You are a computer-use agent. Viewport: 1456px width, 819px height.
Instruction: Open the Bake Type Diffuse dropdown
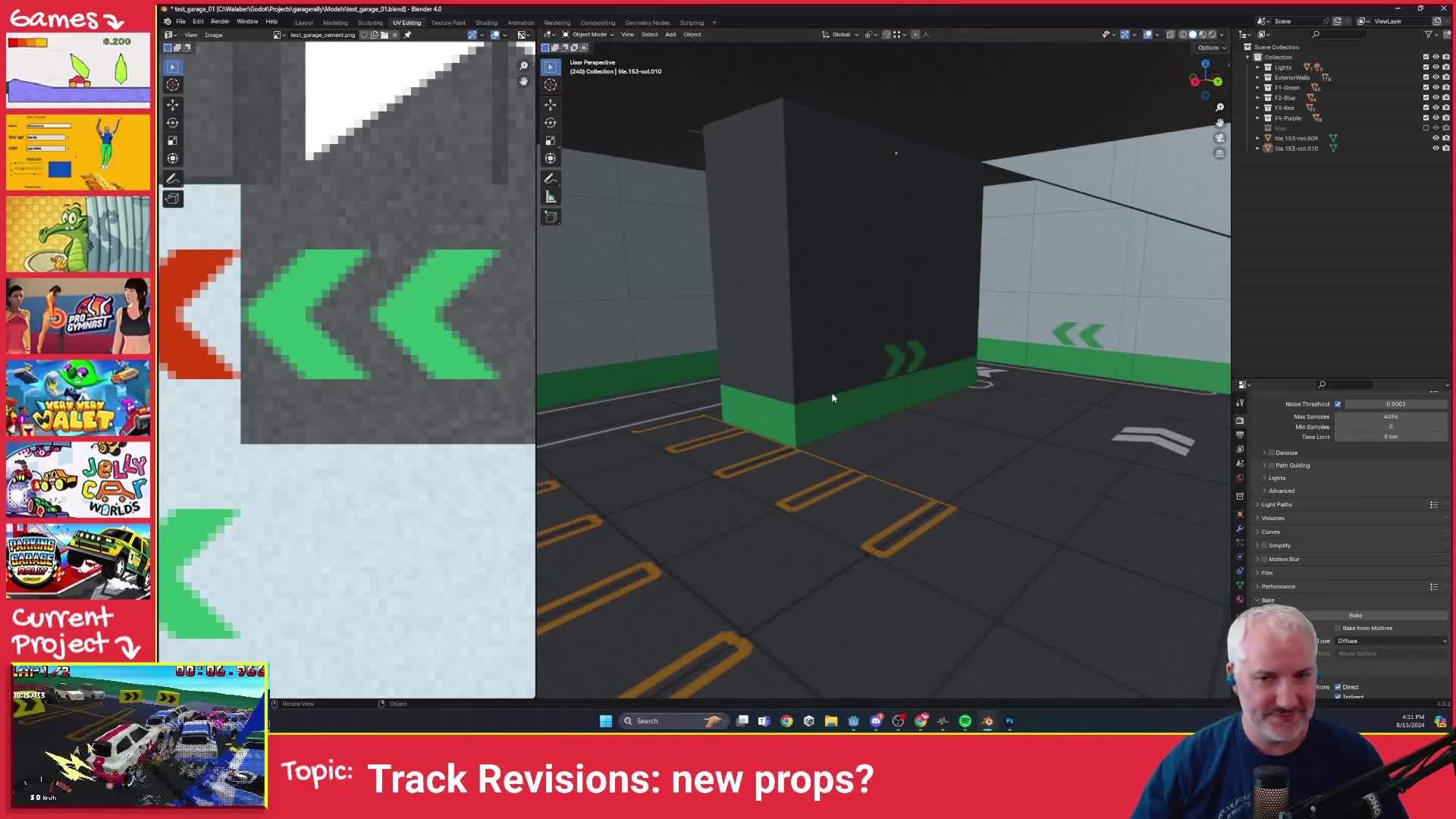[1392, 642]
